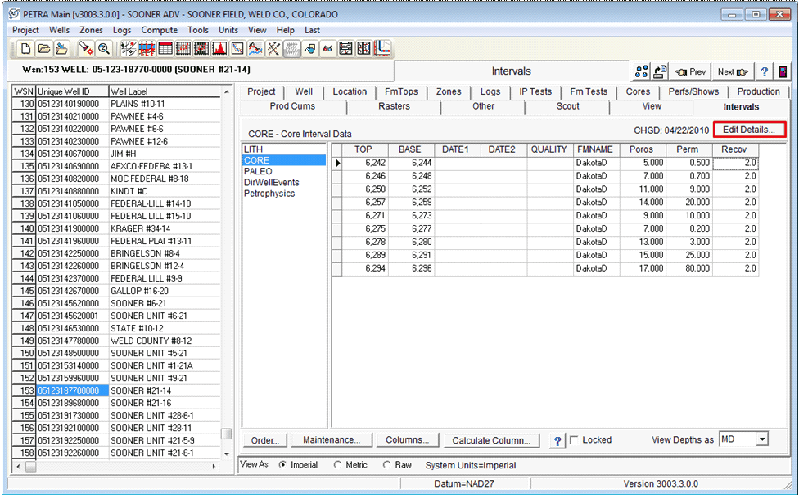Enable the Locked checkbox
This screenshot has height=496, width=800.
click(x=574, y=440)
